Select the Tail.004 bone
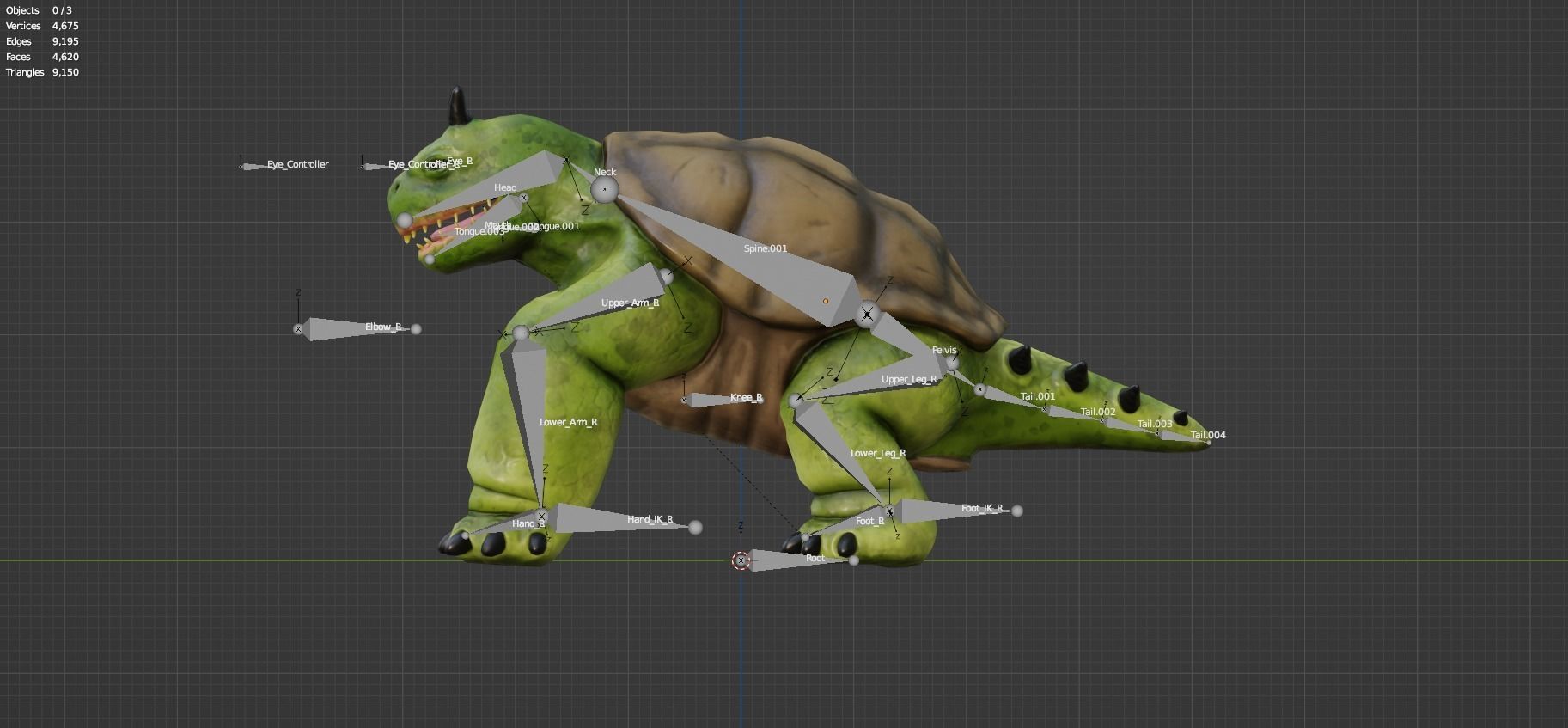This screenshot has height=728, width=1568. (1186, 437)
